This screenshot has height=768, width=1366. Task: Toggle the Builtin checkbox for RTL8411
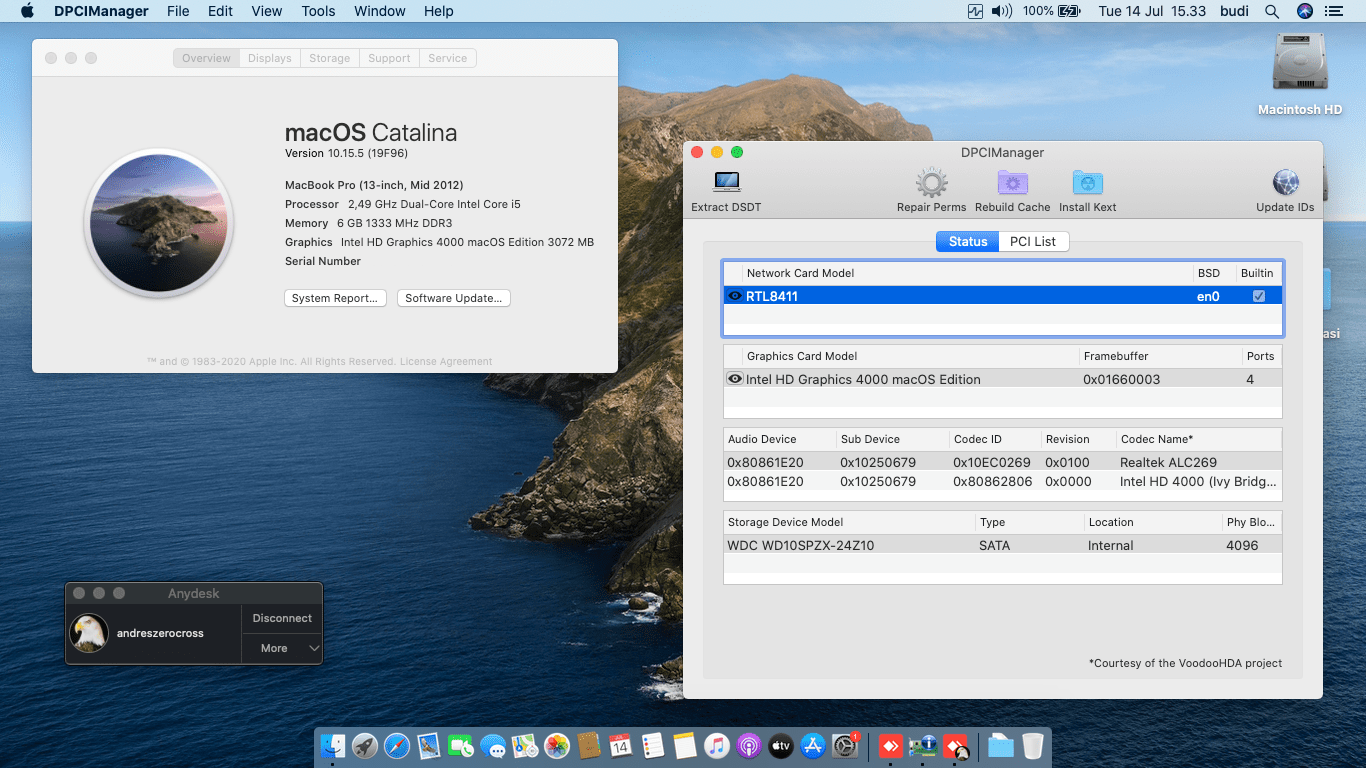click(x=1259, y=294)
